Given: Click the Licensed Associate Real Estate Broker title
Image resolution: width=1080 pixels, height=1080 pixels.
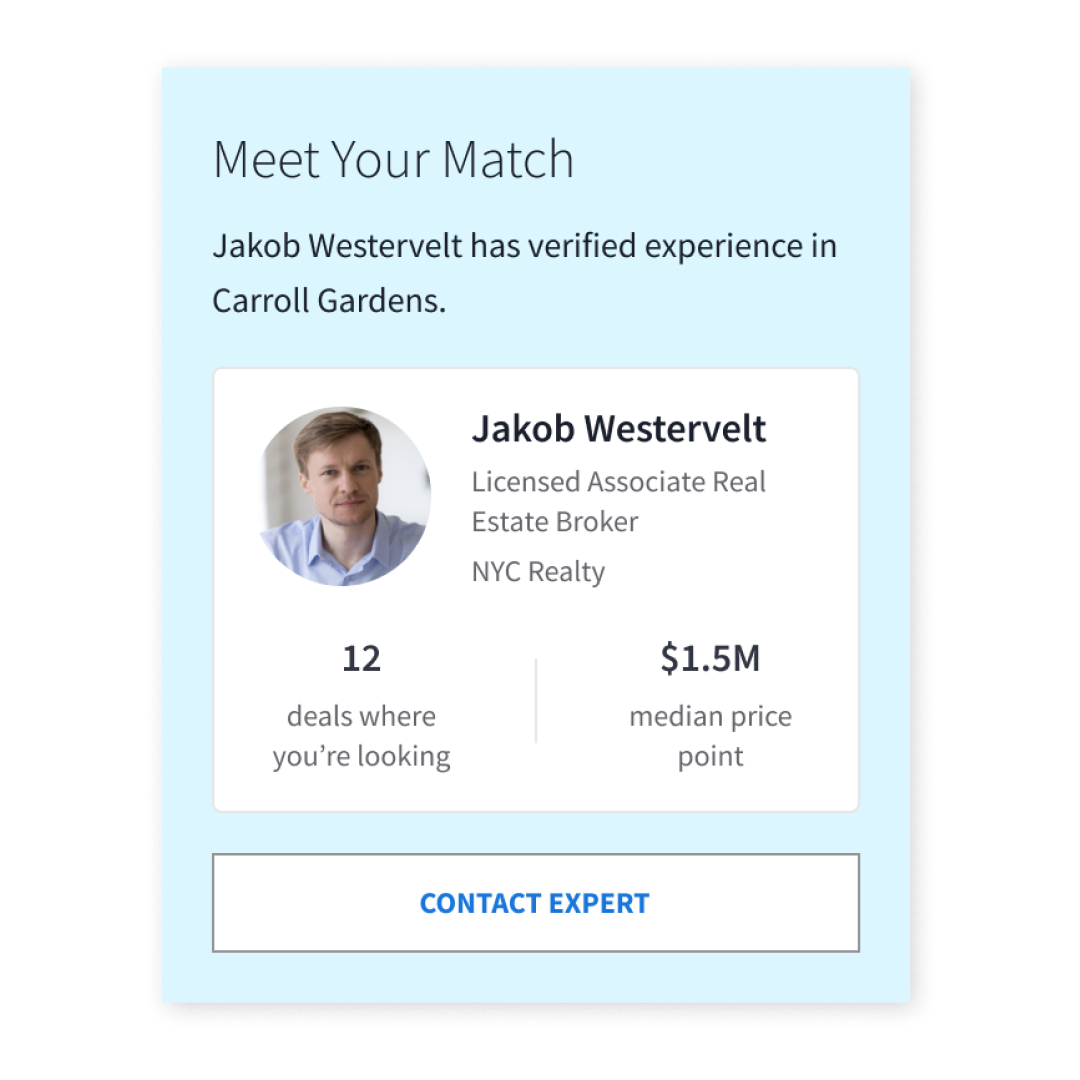Looking at the screenshot, I should (x=619, y=501).
